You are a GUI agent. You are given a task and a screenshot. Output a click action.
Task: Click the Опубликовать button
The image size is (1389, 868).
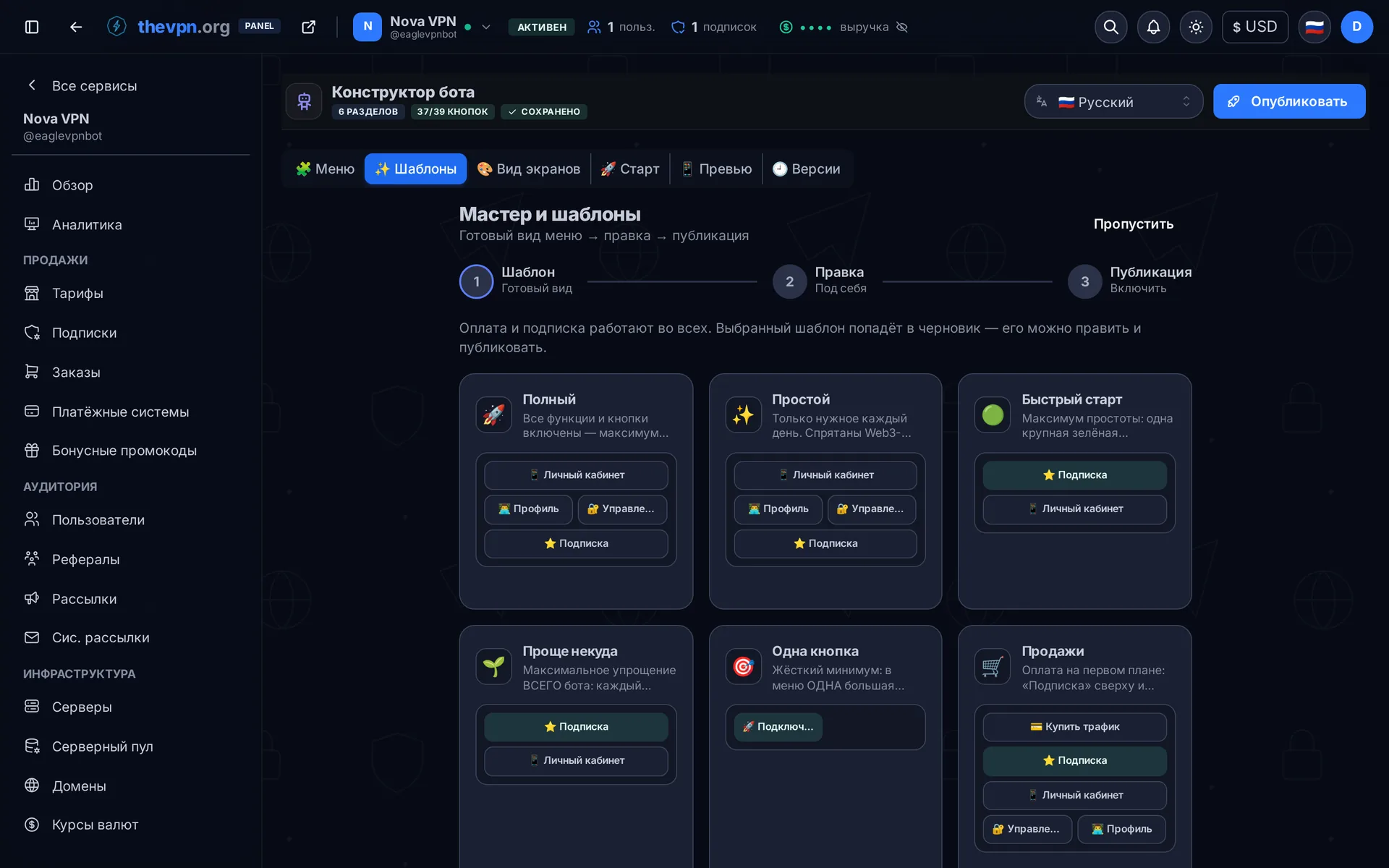click(1289, 101)
